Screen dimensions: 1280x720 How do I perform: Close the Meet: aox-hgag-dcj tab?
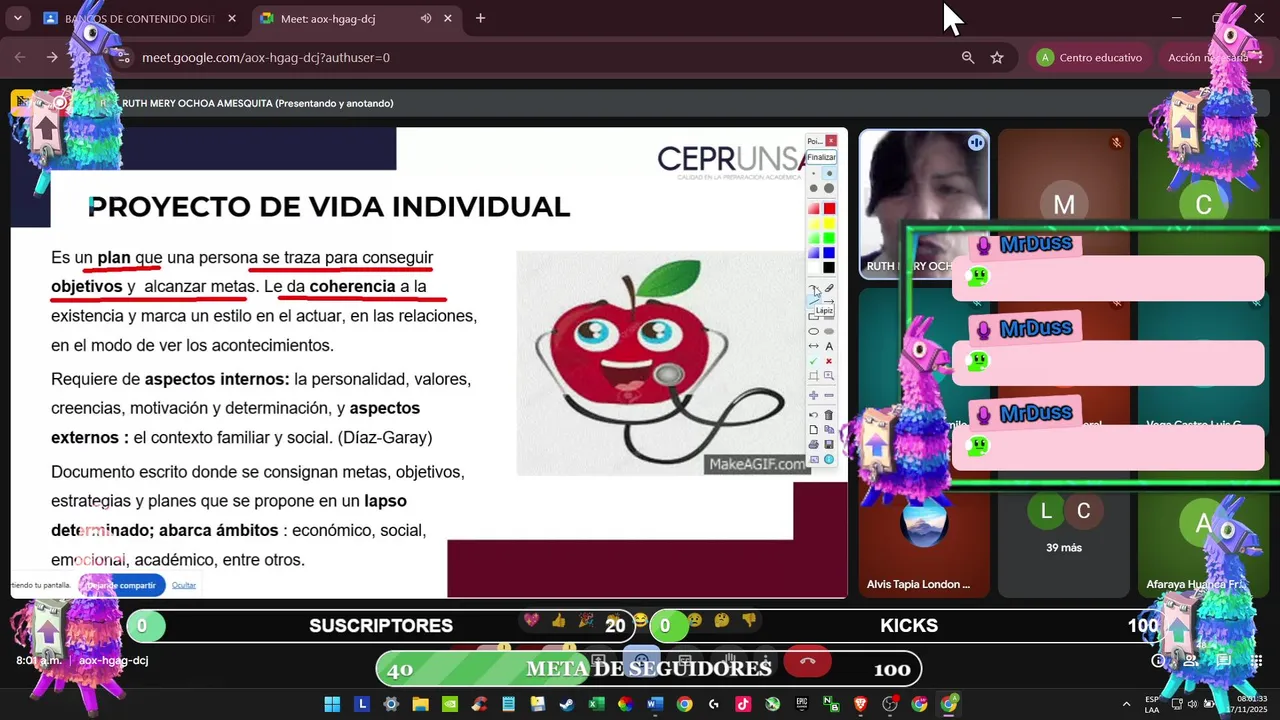point(448,18)
